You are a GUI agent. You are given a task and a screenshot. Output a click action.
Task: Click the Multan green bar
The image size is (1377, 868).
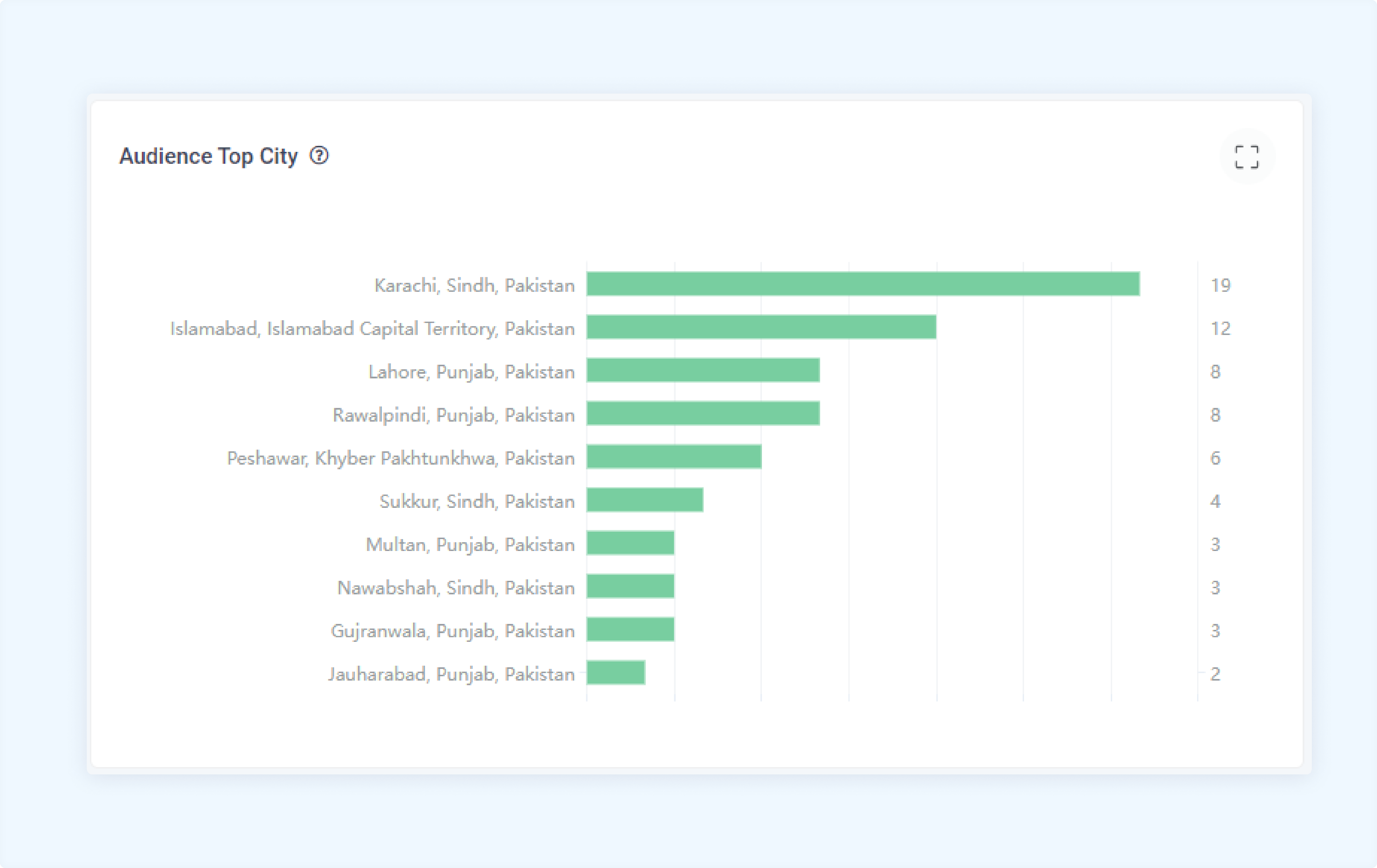click(630, 543)
